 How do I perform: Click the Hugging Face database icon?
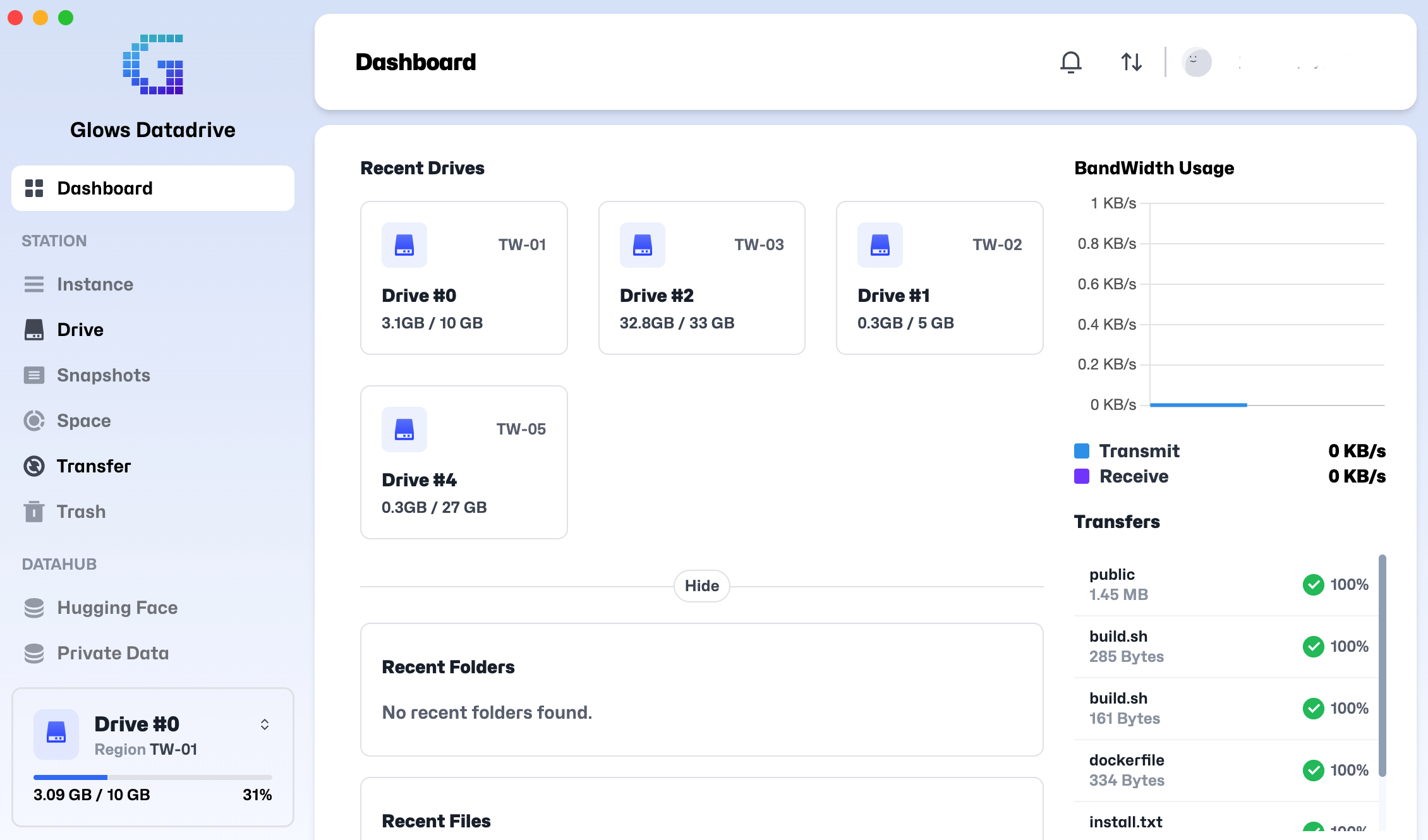(34, 608)
